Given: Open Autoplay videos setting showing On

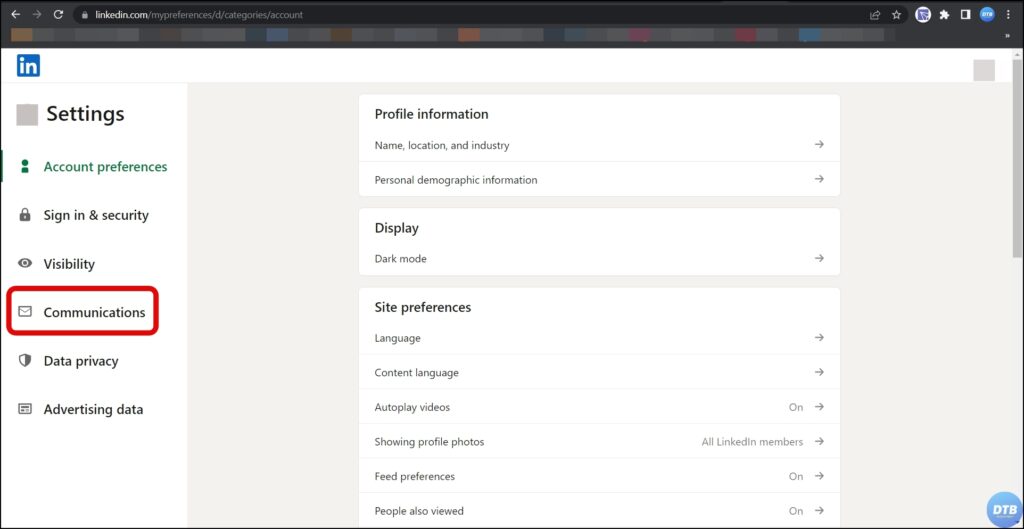Looking at the screenshot, I should (x=598, y=407).
